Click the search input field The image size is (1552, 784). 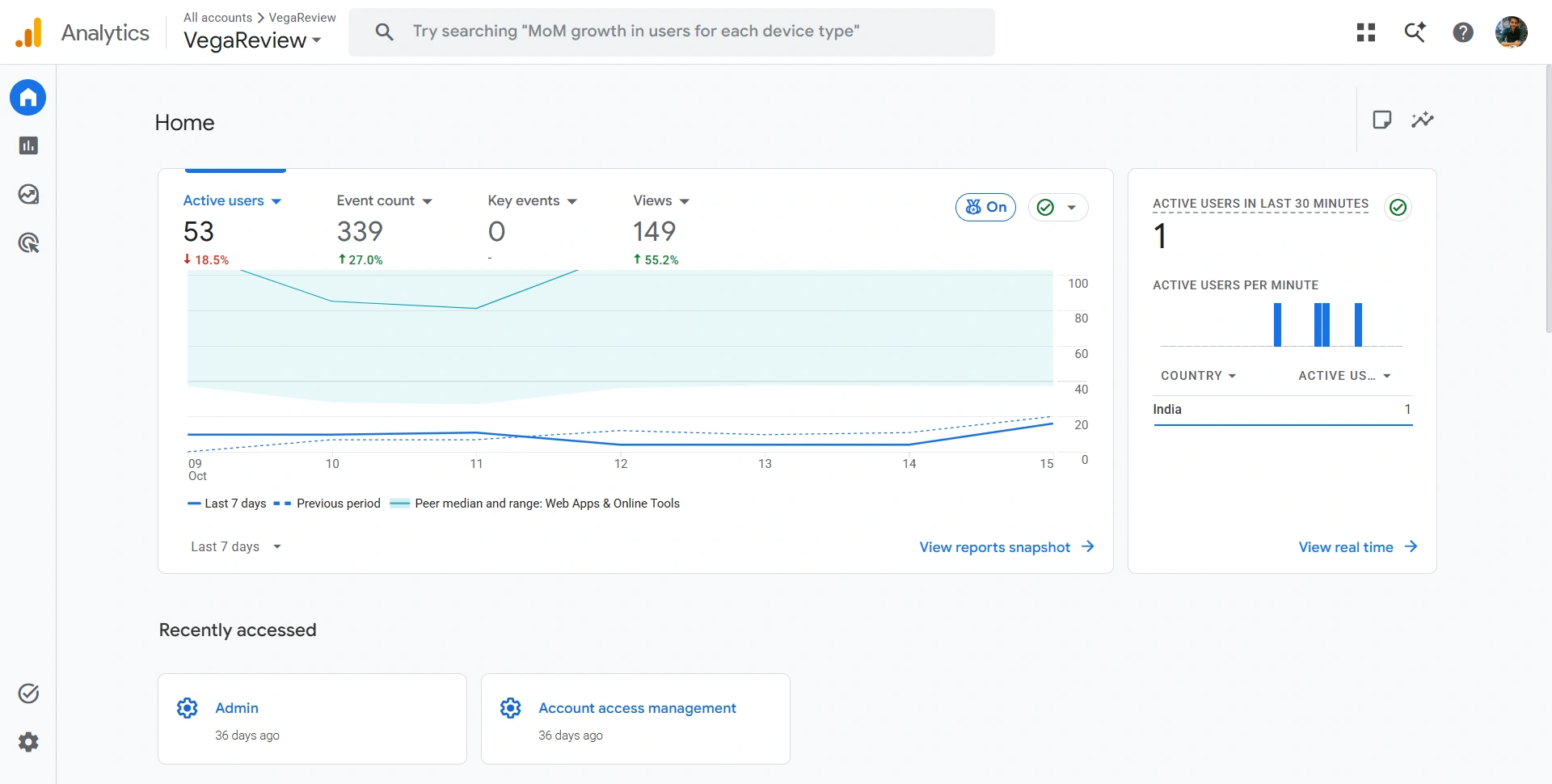click(672, 32)
